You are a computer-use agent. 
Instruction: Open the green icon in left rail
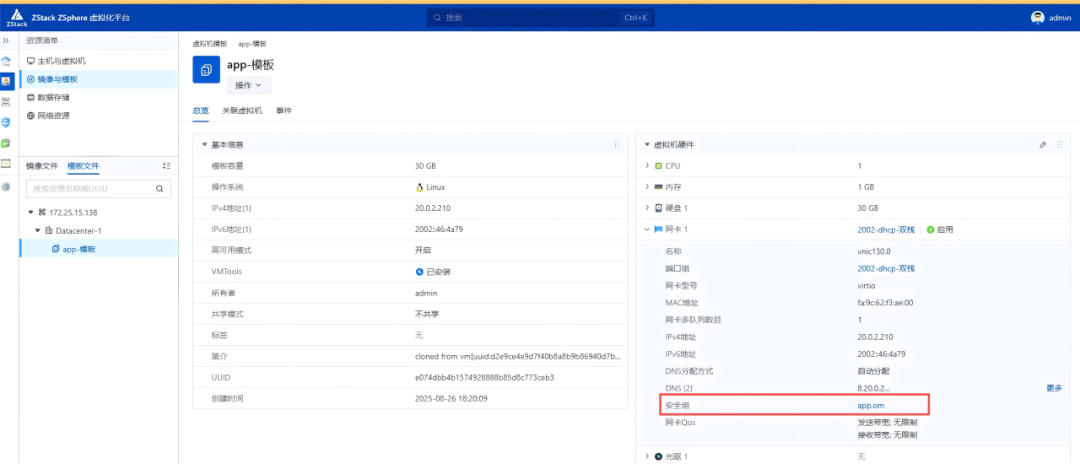[6, 143]
